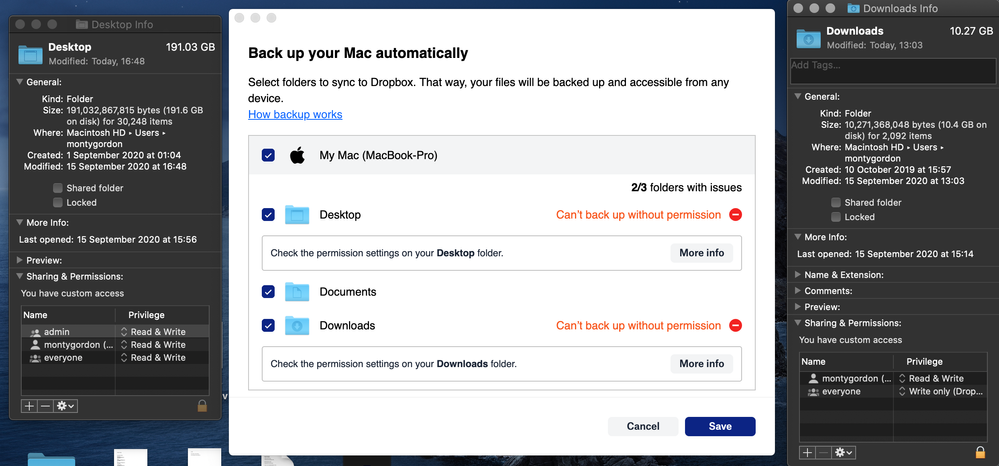Add a user with plus in Desktop Info
The height and width of the screenshot is (466, 999).
[x=28, y=406]
